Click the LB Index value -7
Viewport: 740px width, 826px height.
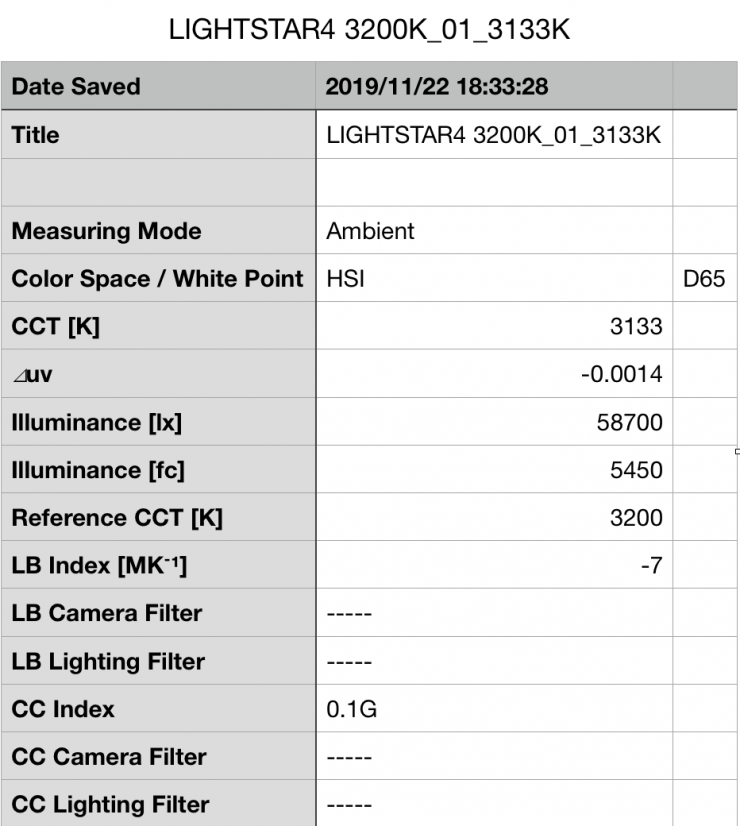651,566
